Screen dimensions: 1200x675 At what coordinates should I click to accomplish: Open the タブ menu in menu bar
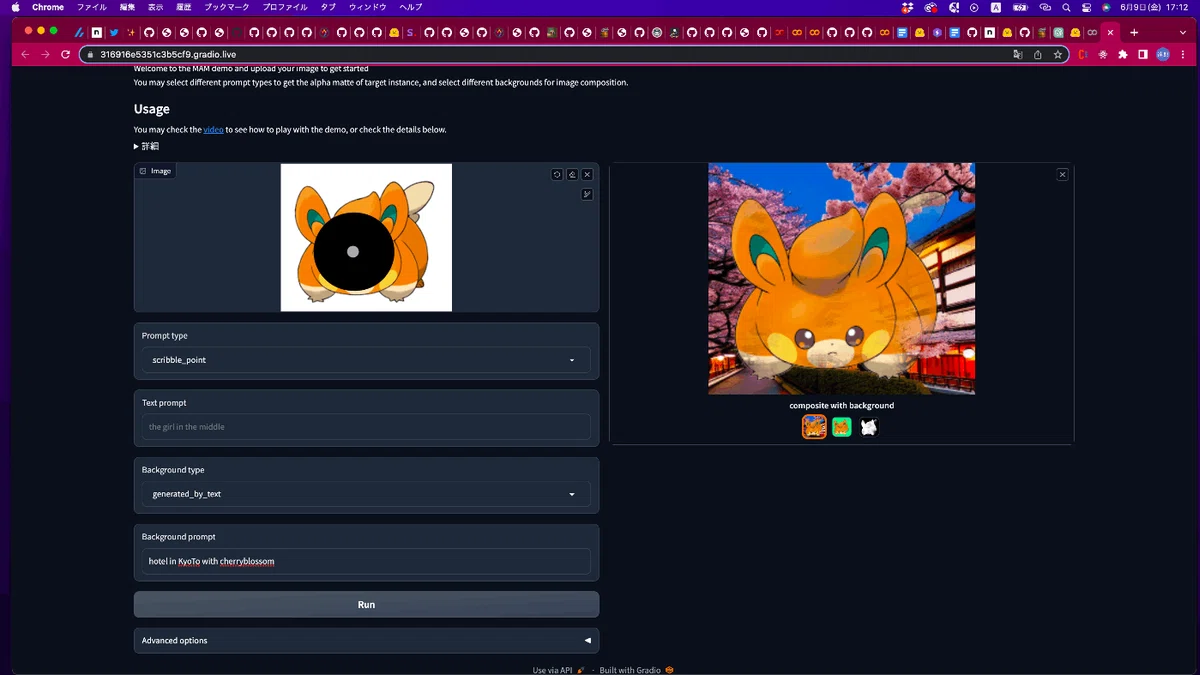[328, 7]
